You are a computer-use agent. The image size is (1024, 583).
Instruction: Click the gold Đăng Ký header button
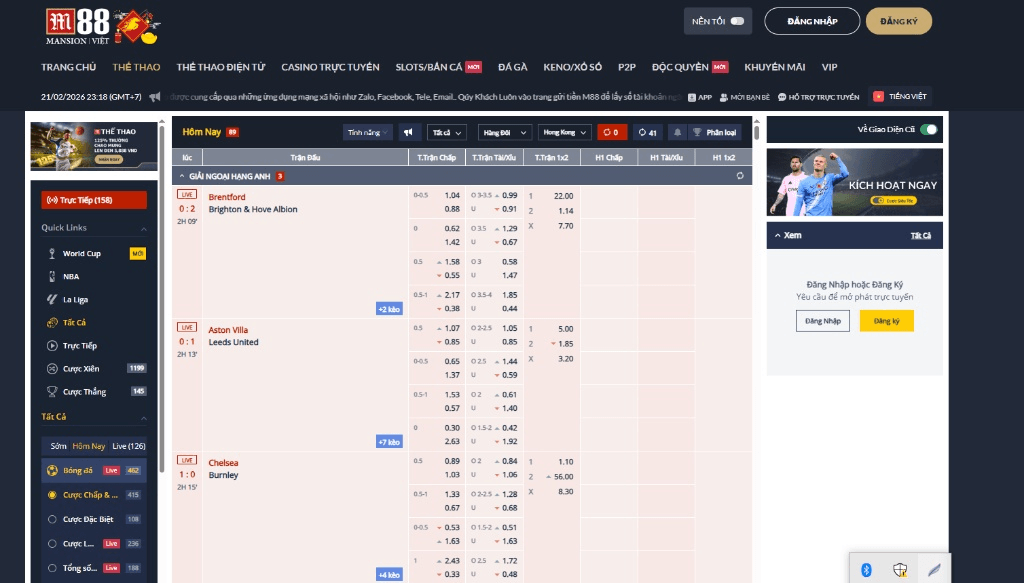[899, 21]
